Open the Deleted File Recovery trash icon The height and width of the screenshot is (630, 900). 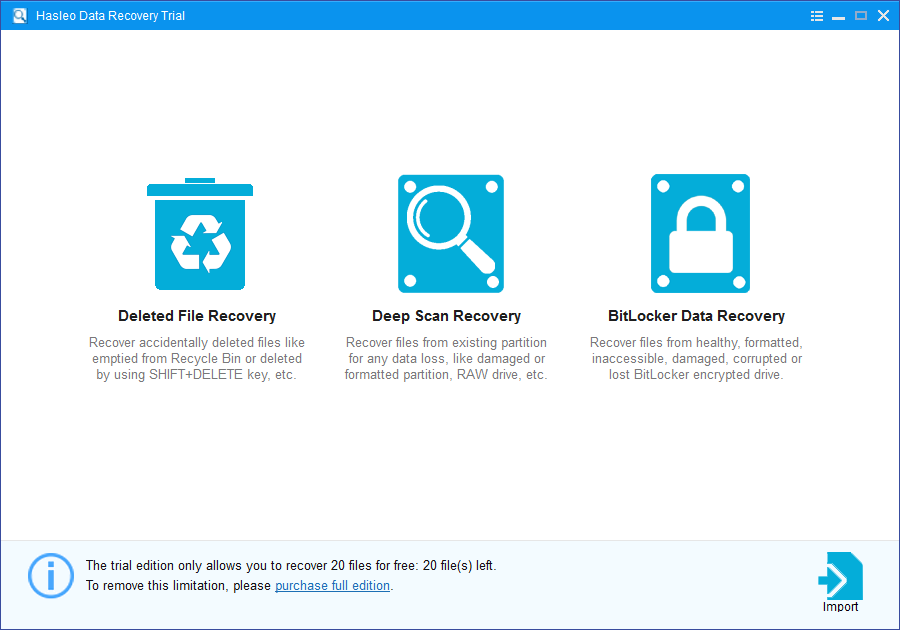pos(200,233)
